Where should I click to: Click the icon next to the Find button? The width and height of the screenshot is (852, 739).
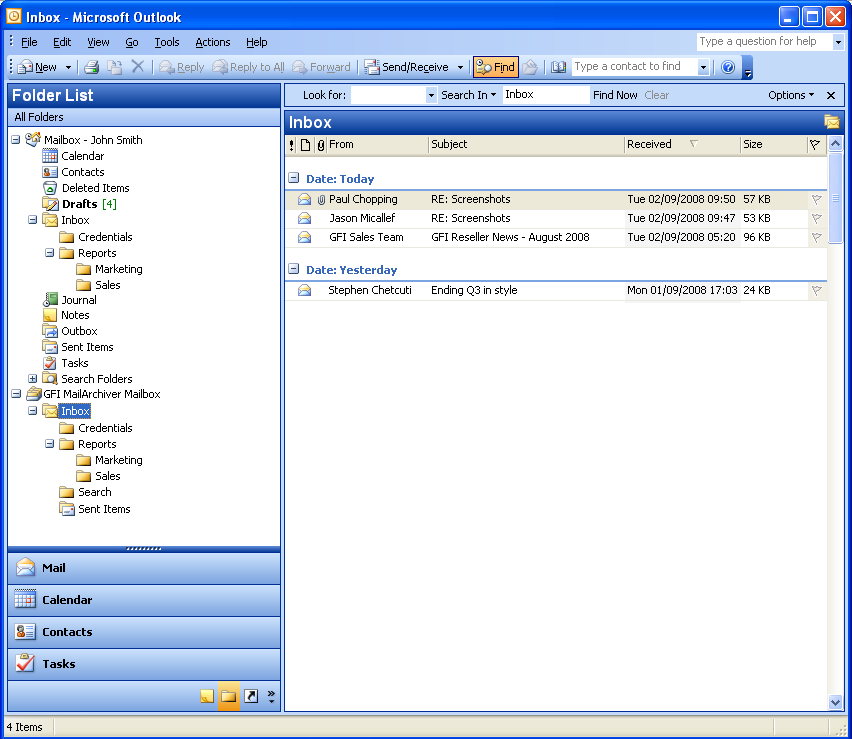(530, 67)
